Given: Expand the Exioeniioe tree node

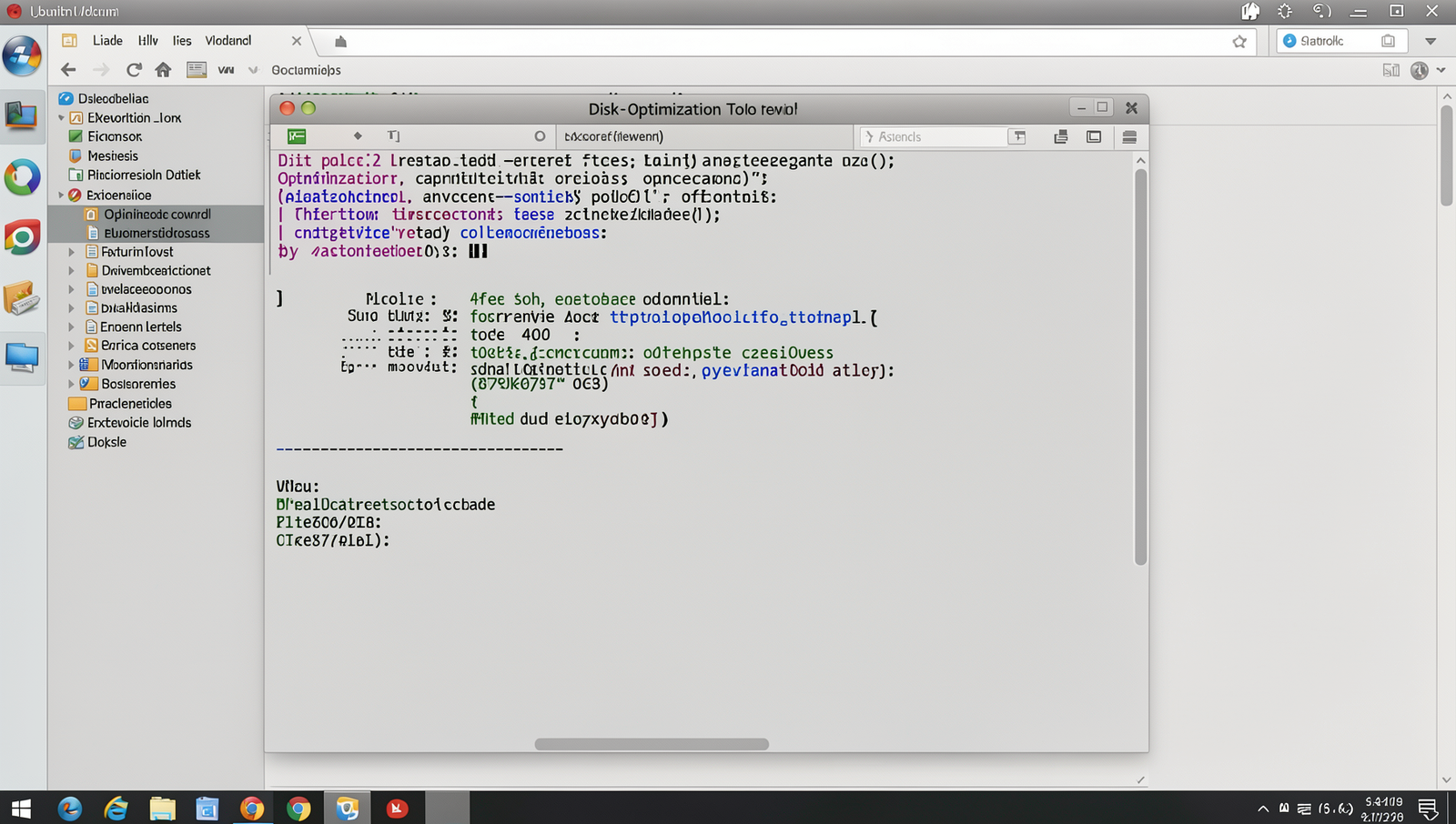Looking at the screenshot, I should tap(61, 195).
